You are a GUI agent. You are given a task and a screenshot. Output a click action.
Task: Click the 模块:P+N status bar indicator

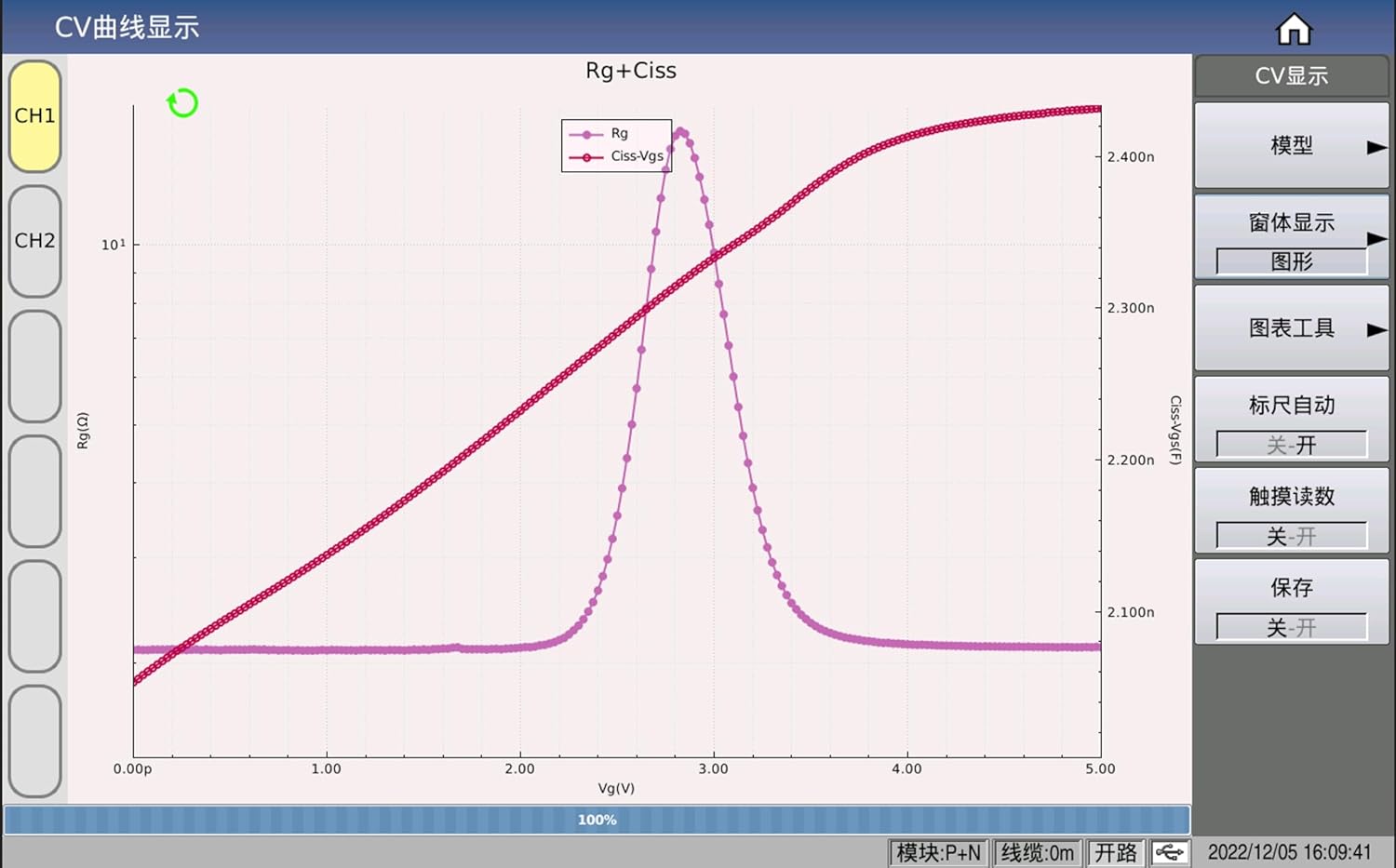937,851
